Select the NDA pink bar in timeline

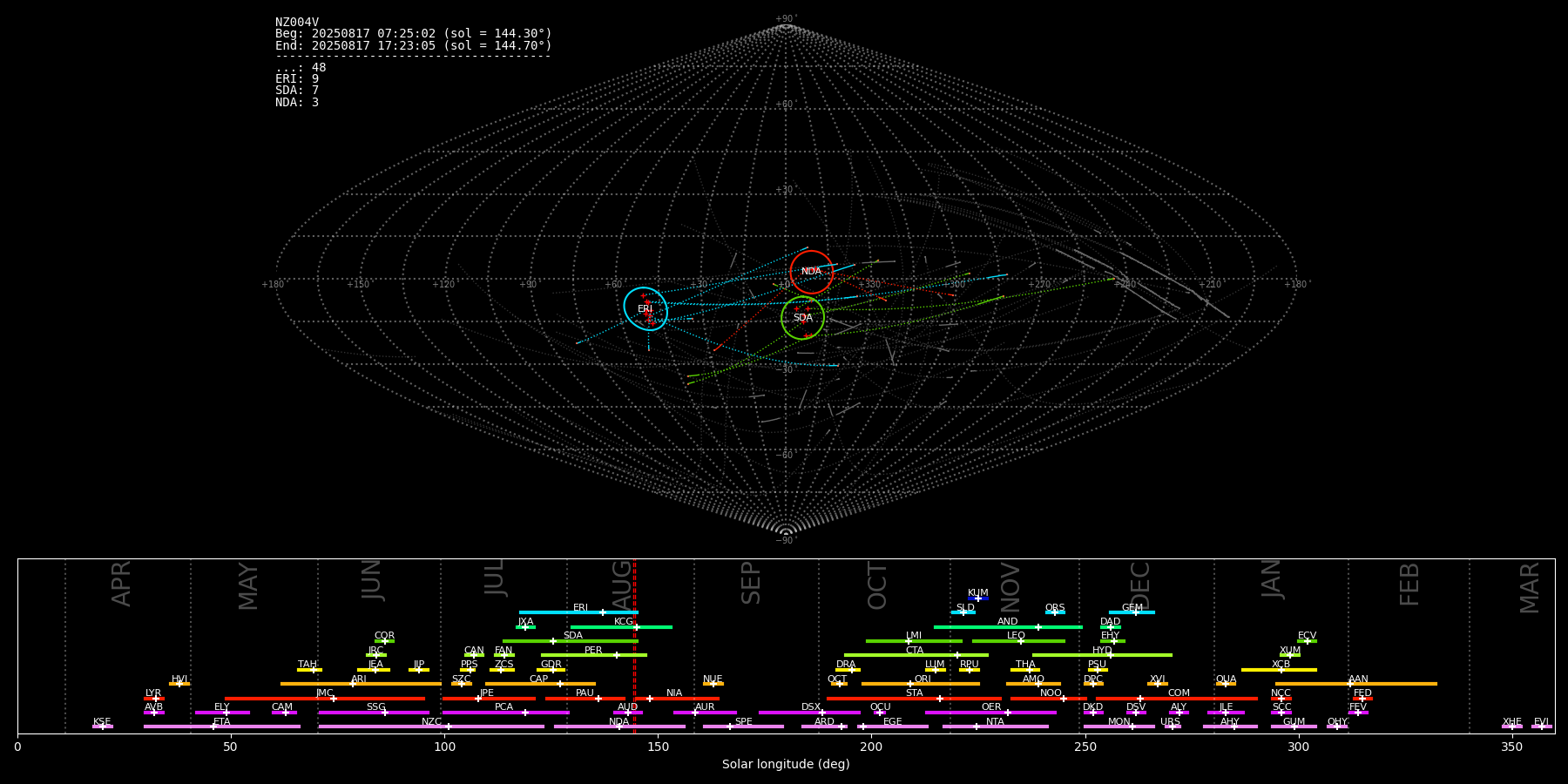point(619,727)
